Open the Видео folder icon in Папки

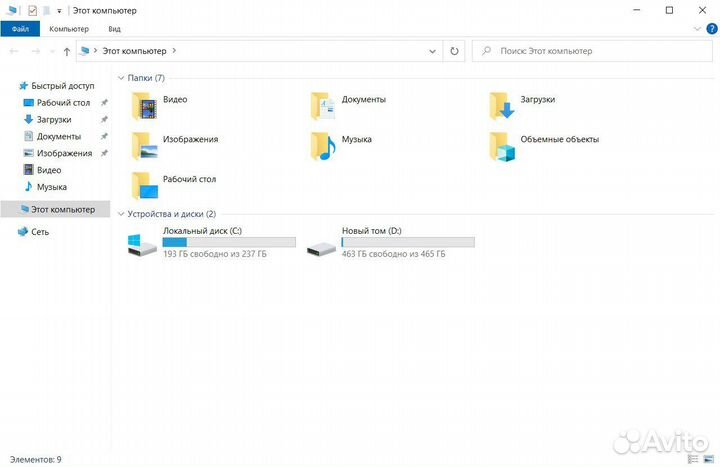[145, 107]
